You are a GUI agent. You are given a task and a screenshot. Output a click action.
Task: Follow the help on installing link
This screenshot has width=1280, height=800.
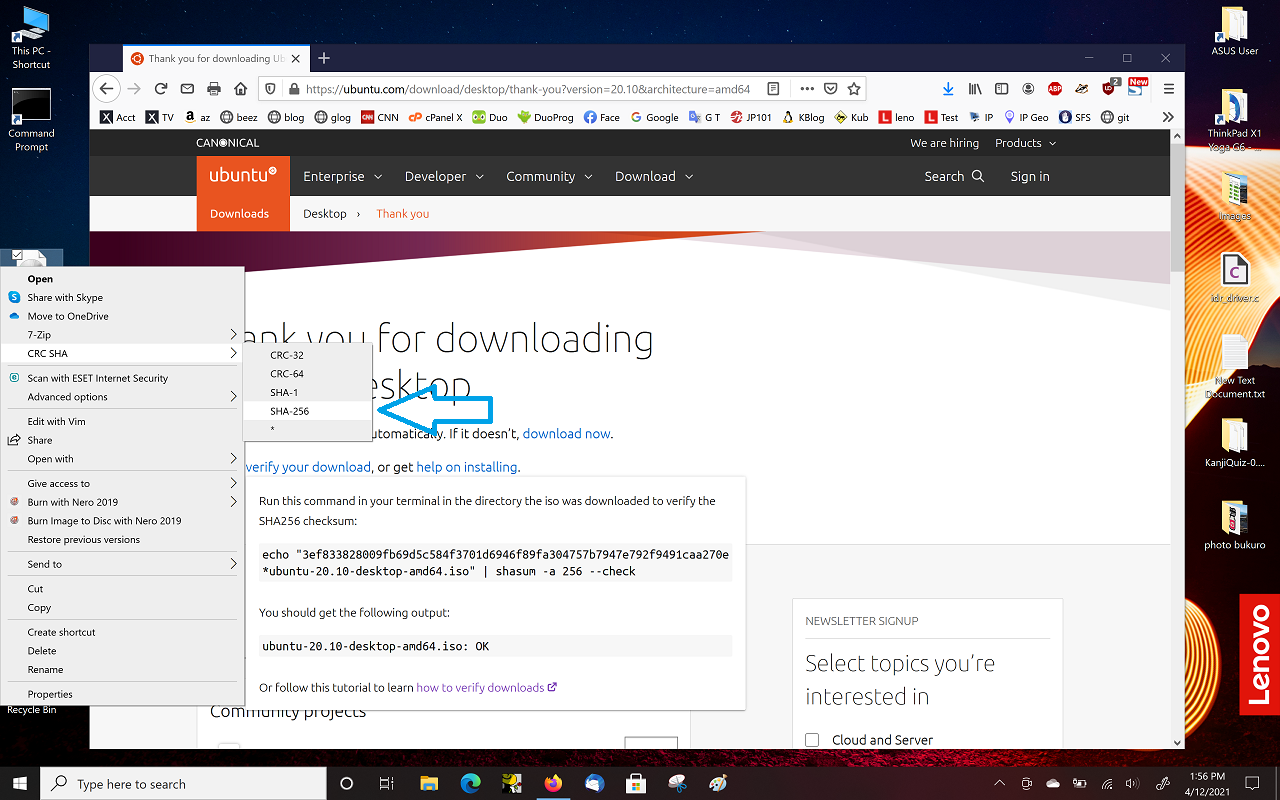(467, 467)
